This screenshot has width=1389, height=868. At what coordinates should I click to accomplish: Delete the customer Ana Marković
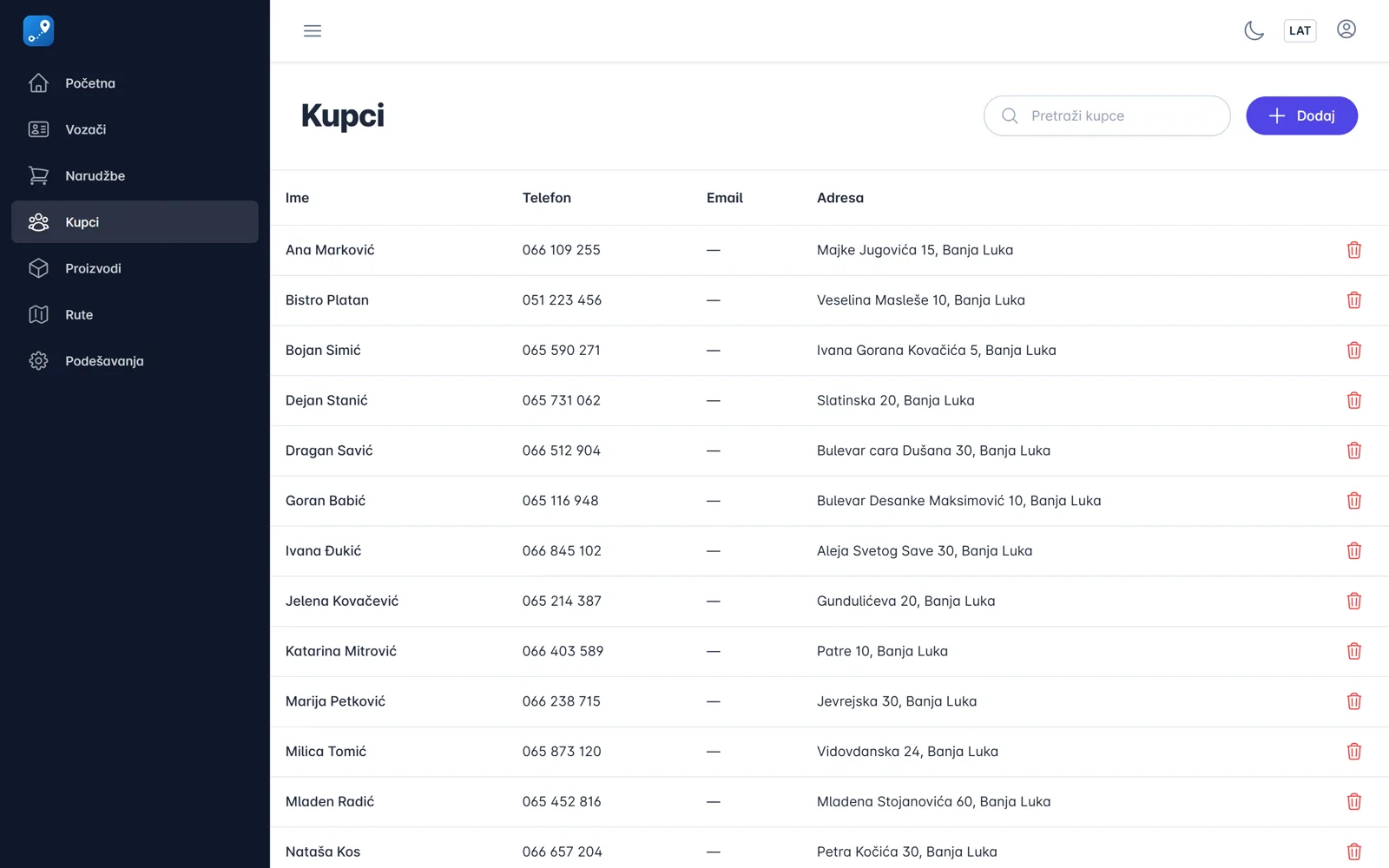(1353, 250)
